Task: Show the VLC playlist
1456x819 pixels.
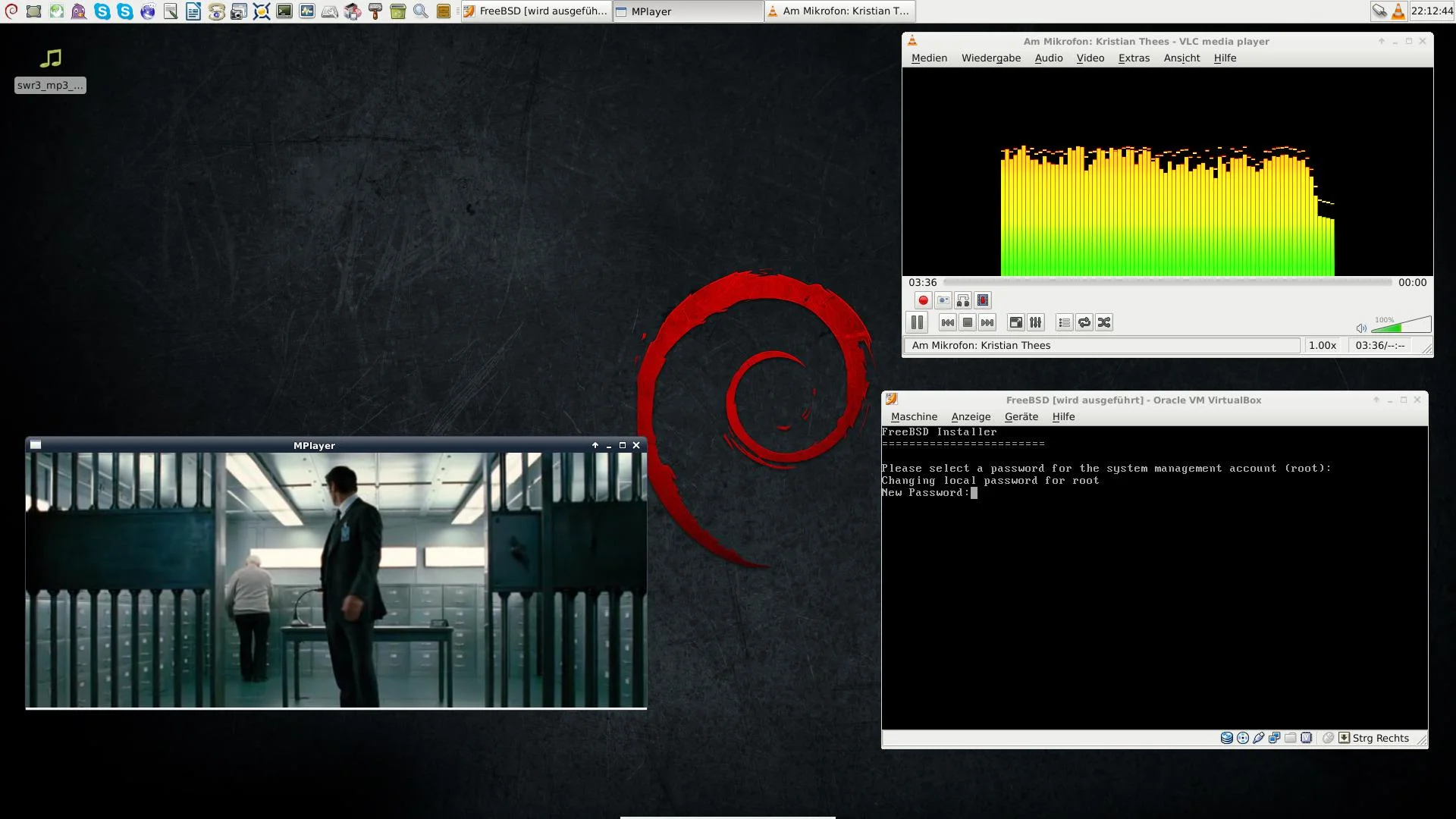Action: [x=1065, y=322]
